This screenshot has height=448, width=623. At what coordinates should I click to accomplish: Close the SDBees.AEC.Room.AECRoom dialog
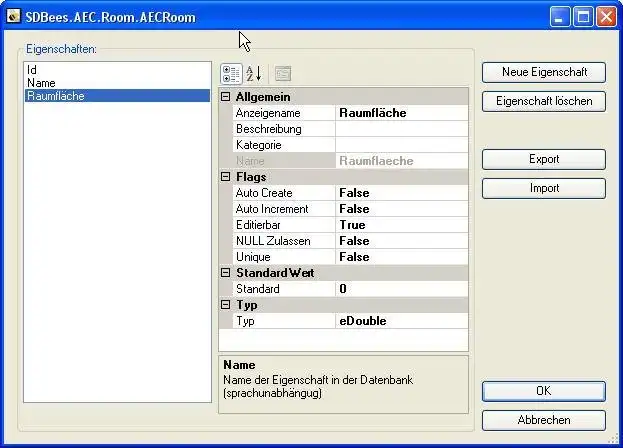(606, 17)
